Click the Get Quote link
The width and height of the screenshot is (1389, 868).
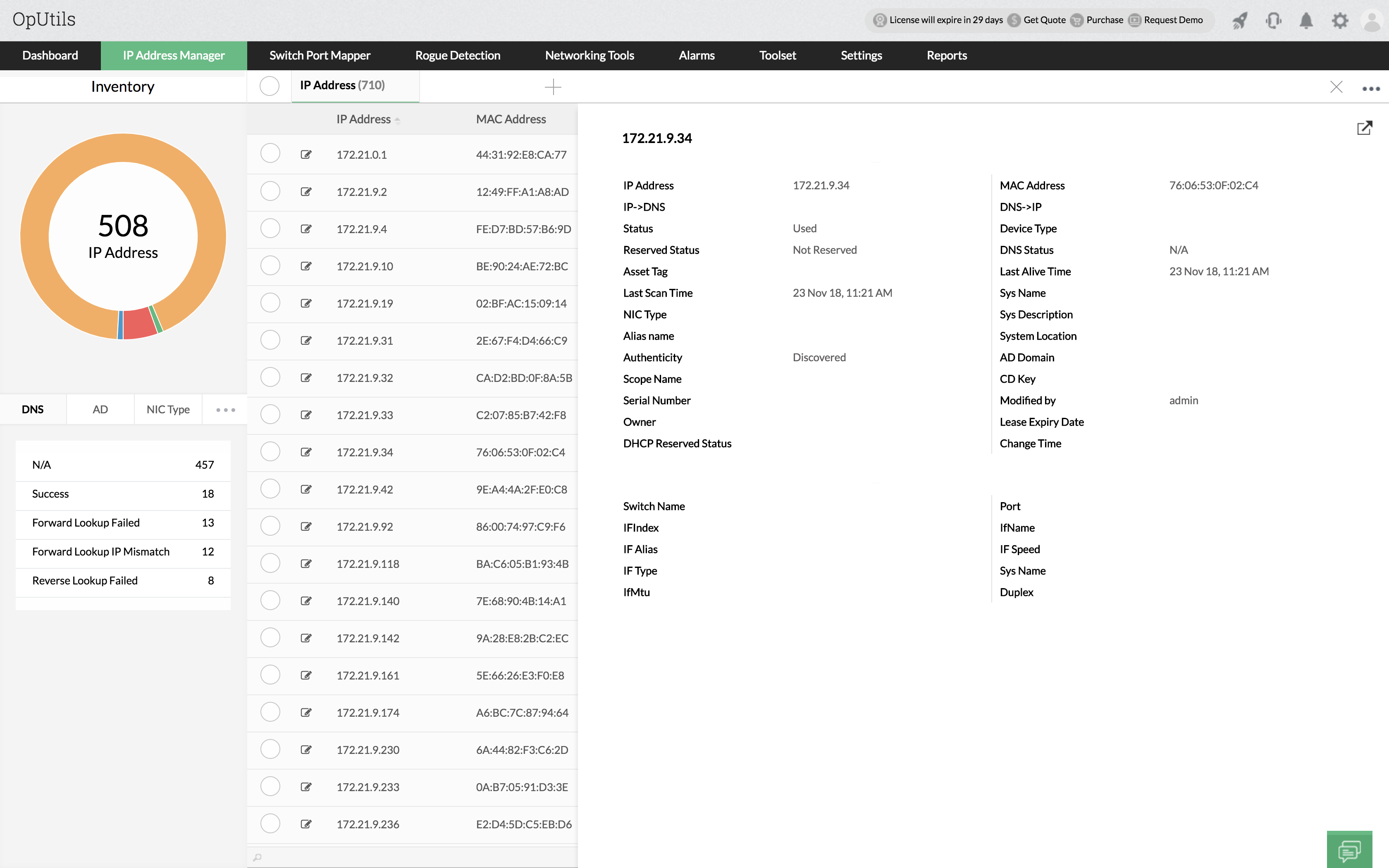[1044, 20]
